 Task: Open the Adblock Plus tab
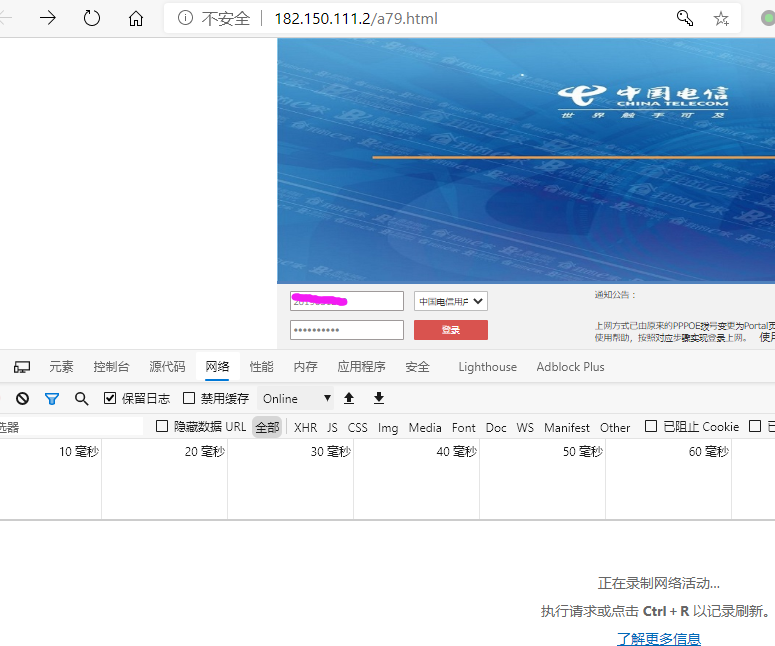click(570, 367)
